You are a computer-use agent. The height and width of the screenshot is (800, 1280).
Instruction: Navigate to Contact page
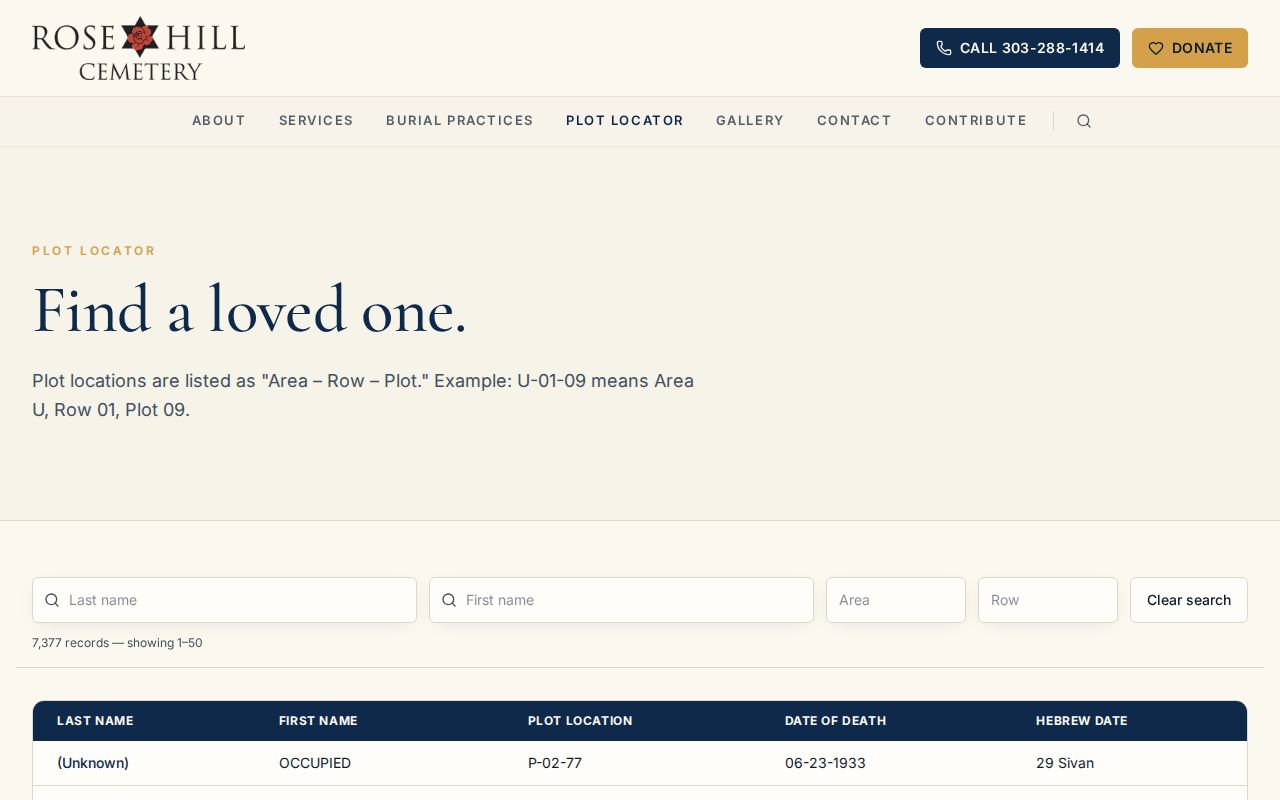click(854, 120)
